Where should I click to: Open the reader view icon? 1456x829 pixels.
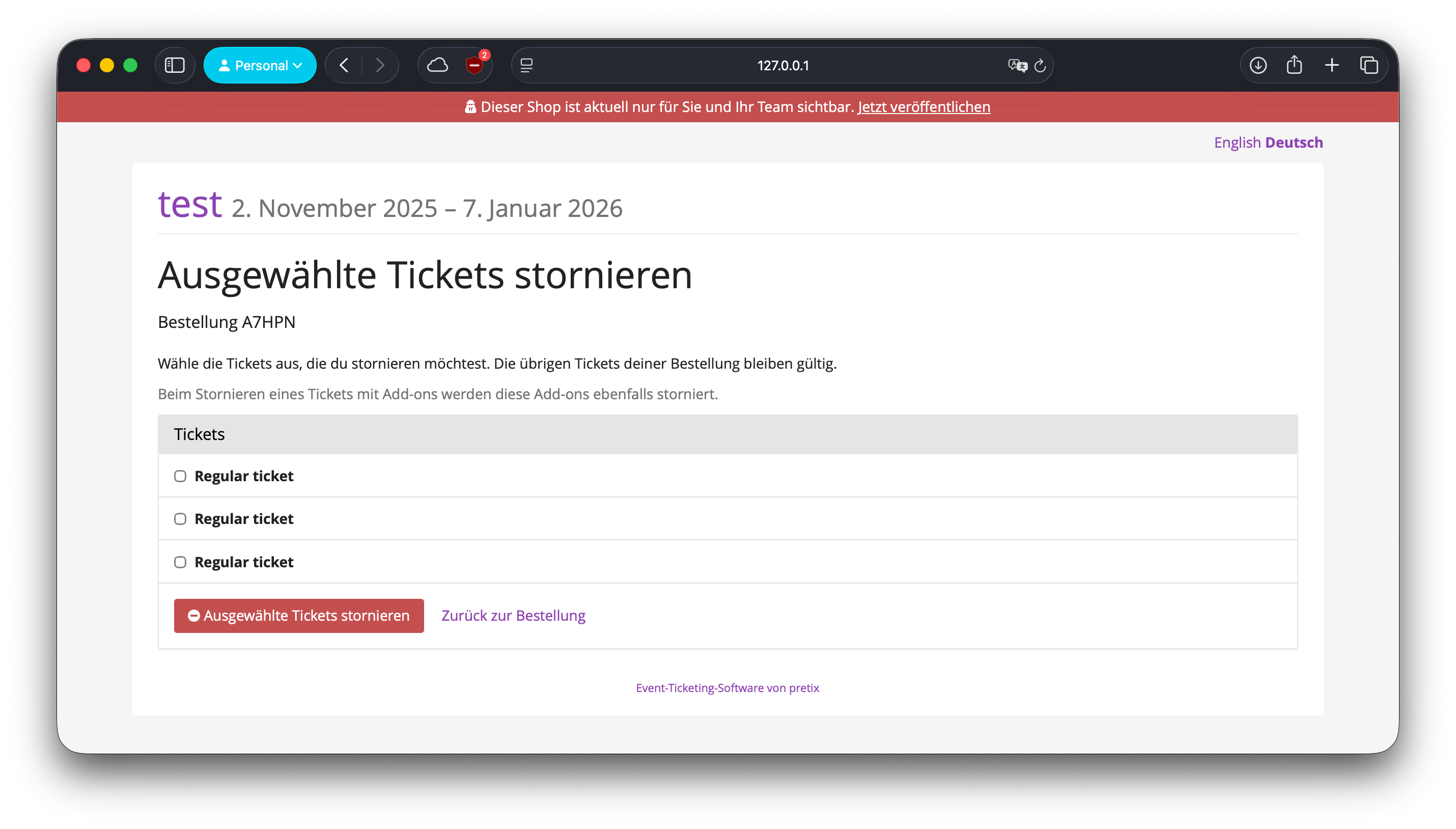pyautogui.click(x=526, y=66)
